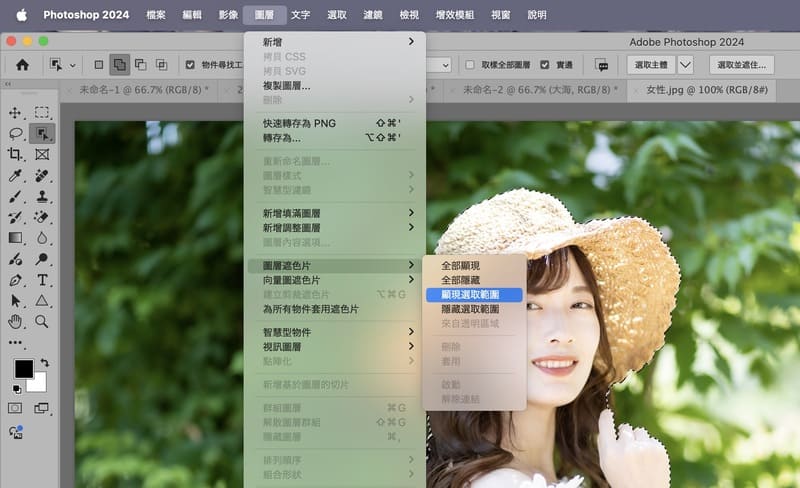The width and height of the screenshot is (800, 488).
Task: Toggle Quick Mask mode
Action: 15,408
